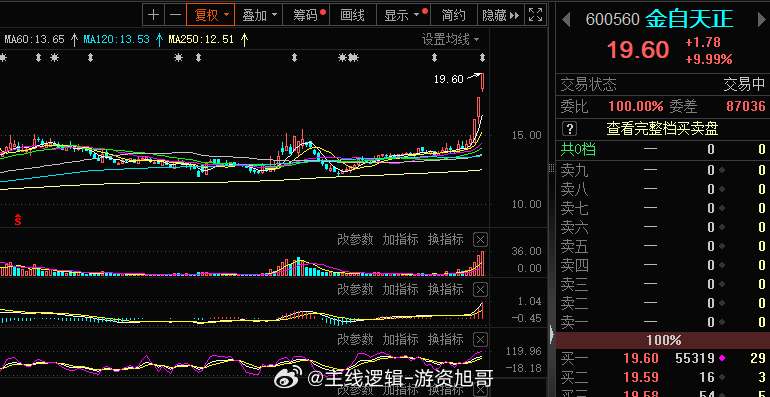Close the MACD indicator panel
Screen dimensions: 770x397
click(481, 289)
